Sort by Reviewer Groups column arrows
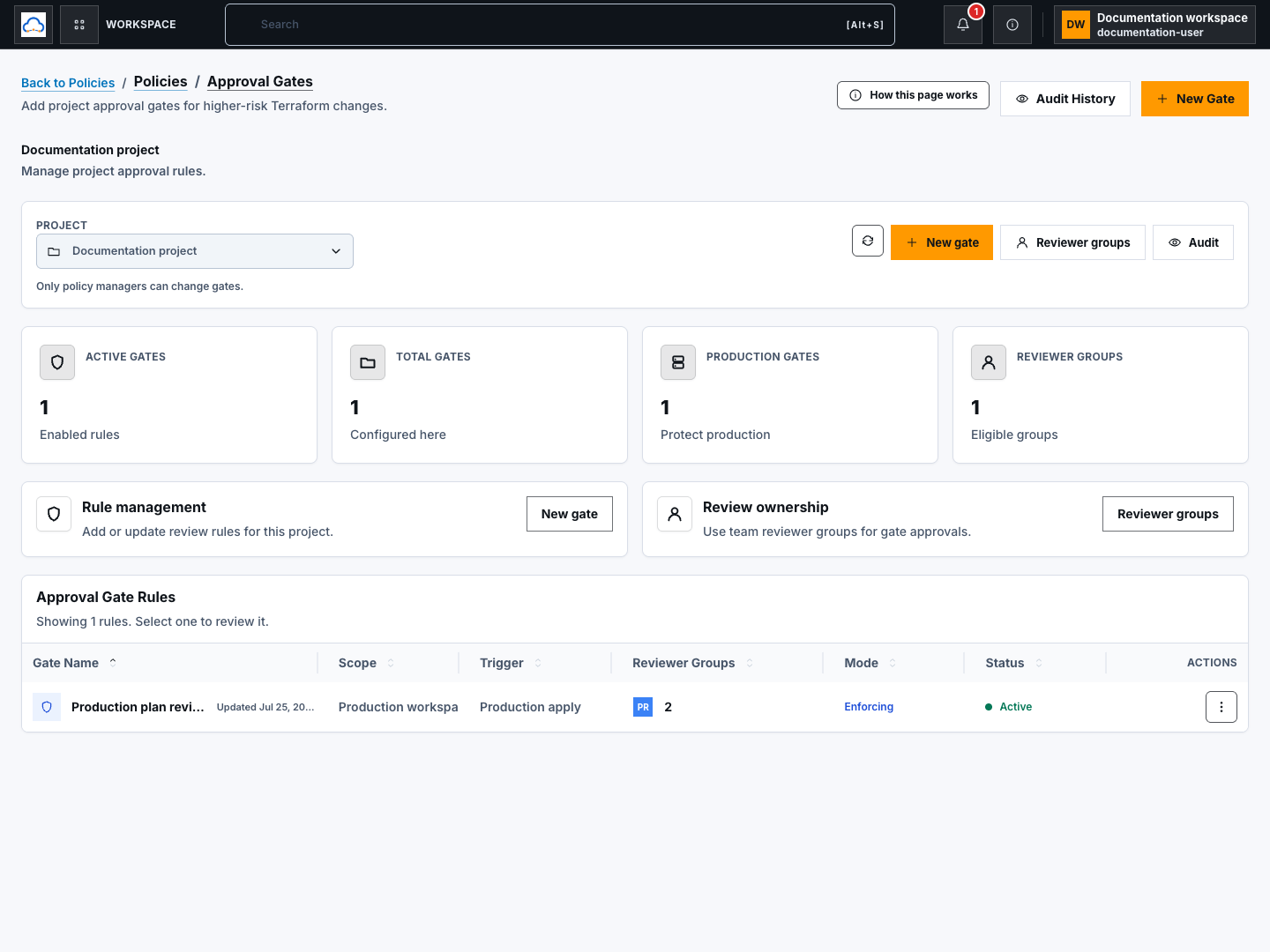The width and height of the screenshot is (1270, 952). [x=750, y=663]
